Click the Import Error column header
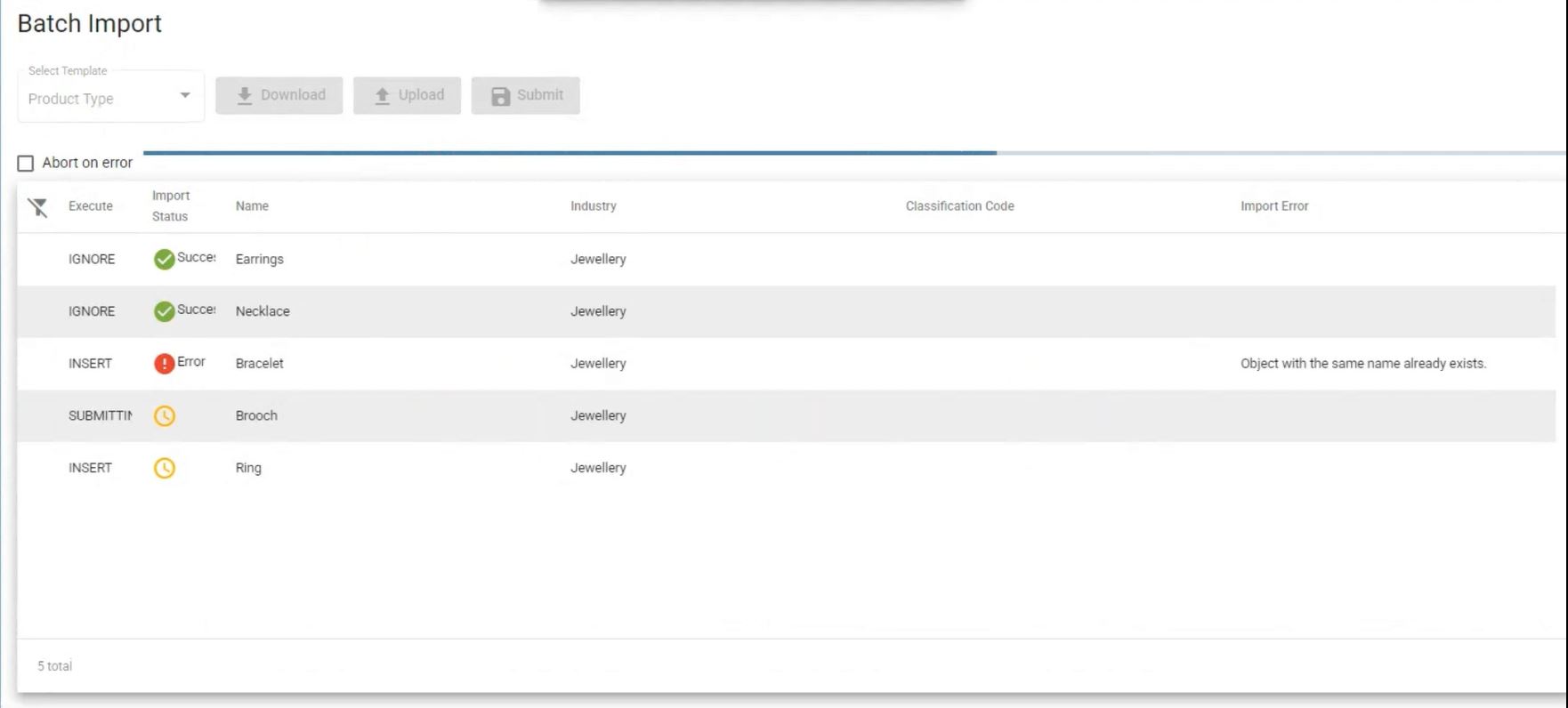The image size is (1568, 708). point(1274,205)
